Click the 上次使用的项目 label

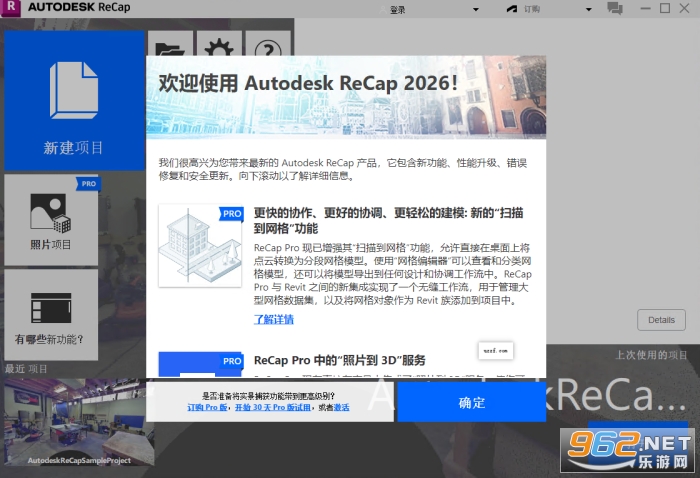click(651, 355)
